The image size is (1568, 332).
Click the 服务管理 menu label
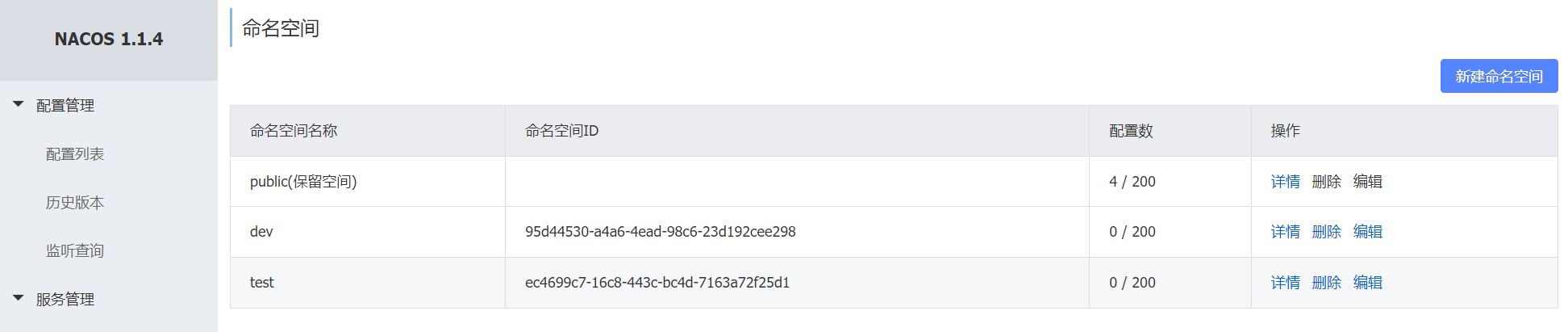click(65, 299)
